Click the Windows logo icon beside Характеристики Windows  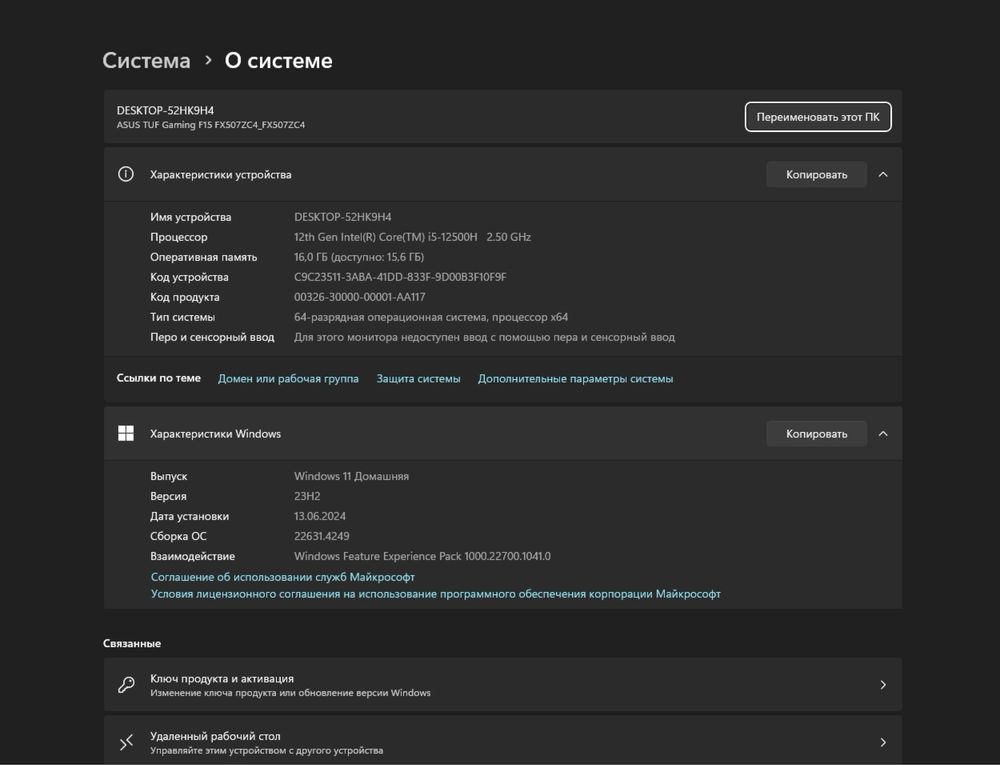[x=126, y=434]
